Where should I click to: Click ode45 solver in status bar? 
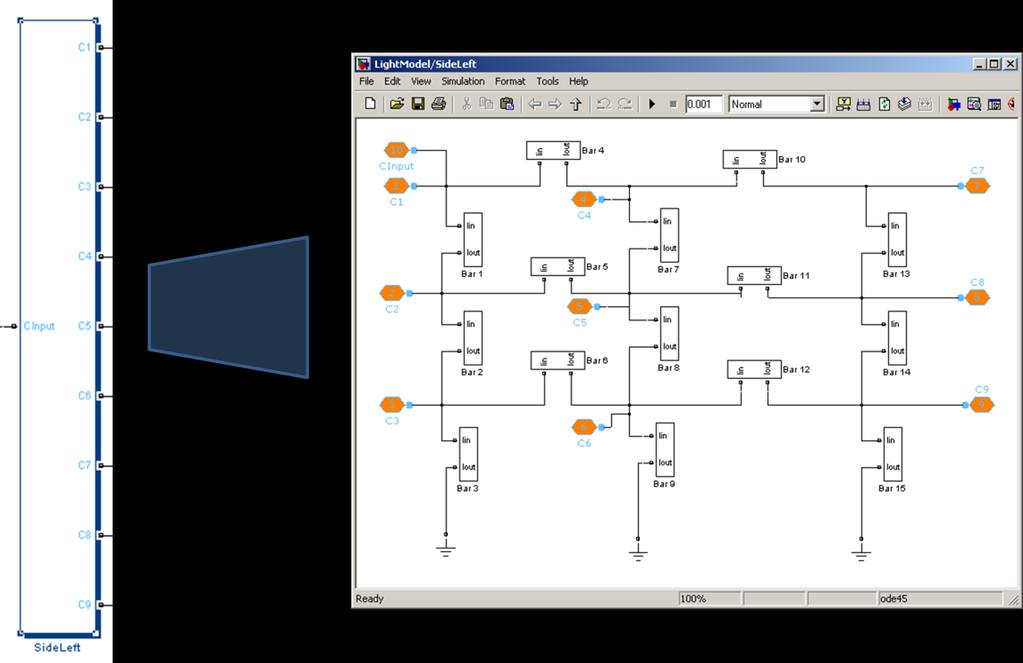point(893,598)
